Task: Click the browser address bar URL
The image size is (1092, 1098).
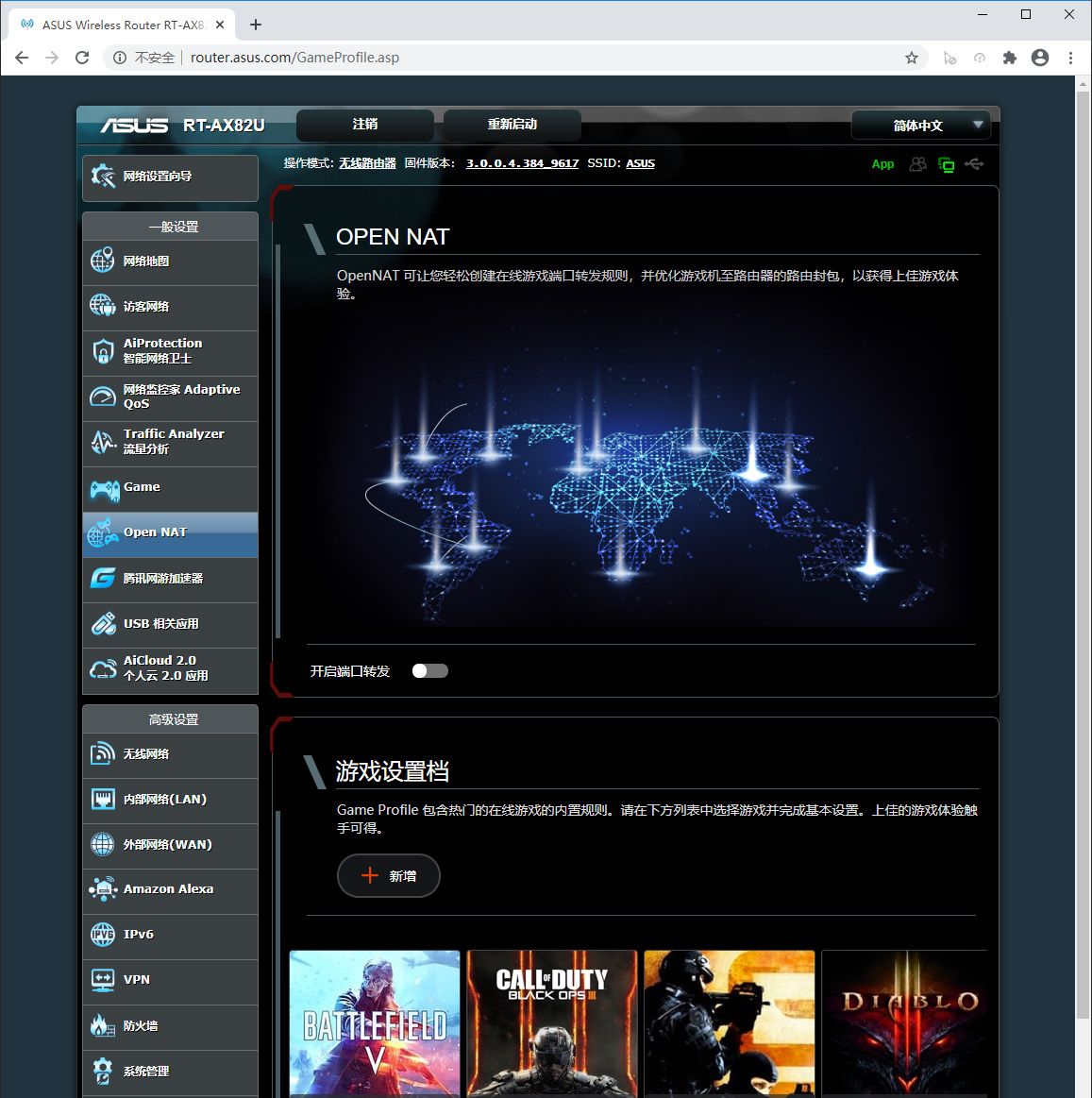Action: (294, 58)
